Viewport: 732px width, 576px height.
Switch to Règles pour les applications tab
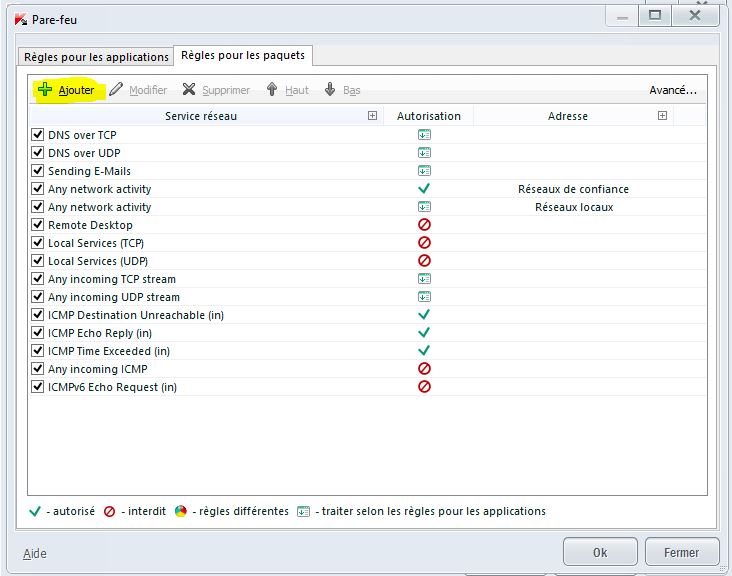96,57
